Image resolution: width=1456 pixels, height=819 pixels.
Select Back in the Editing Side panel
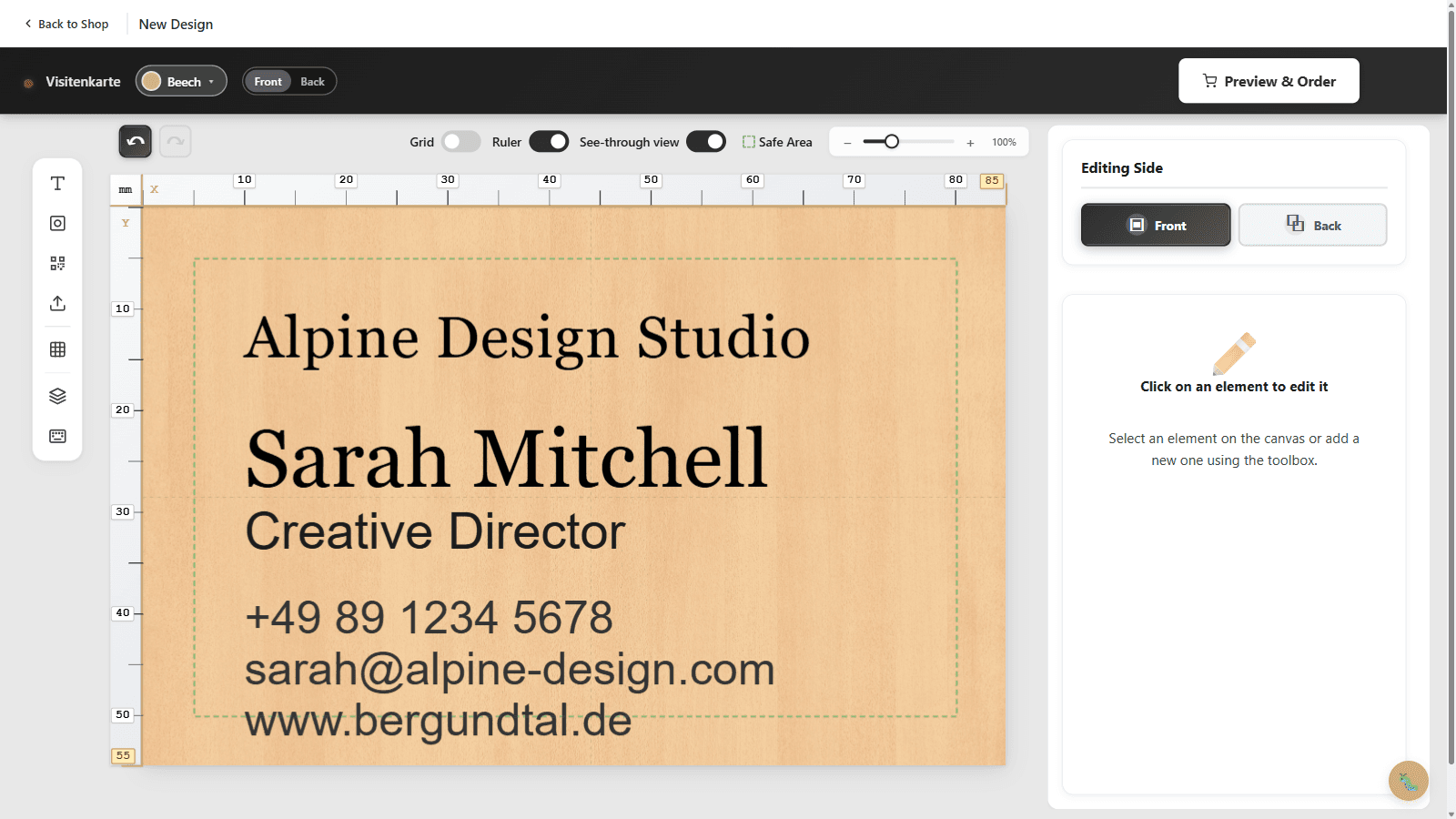(x=1312, y=225)
